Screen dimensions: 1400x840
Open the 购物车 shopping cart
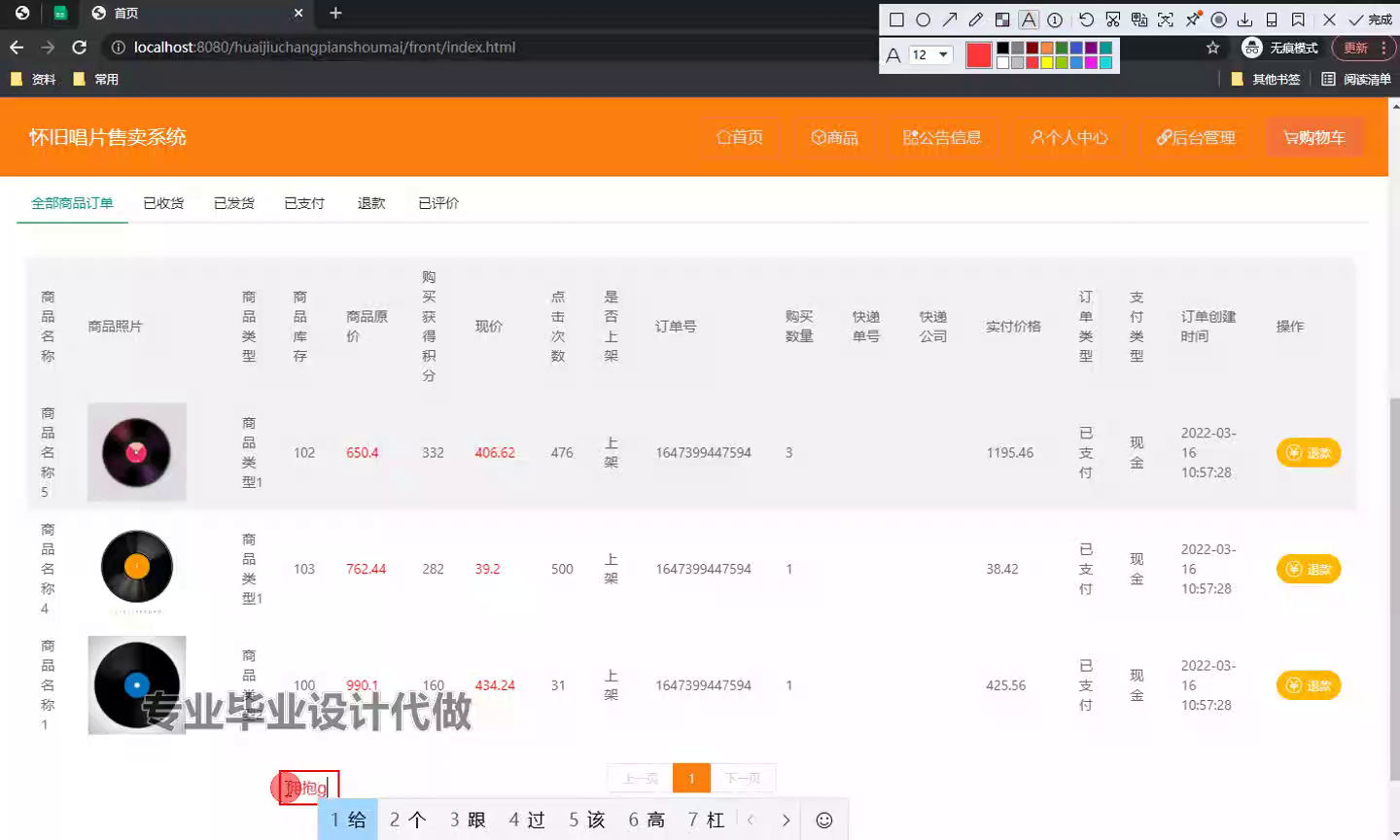(1314, 137)
